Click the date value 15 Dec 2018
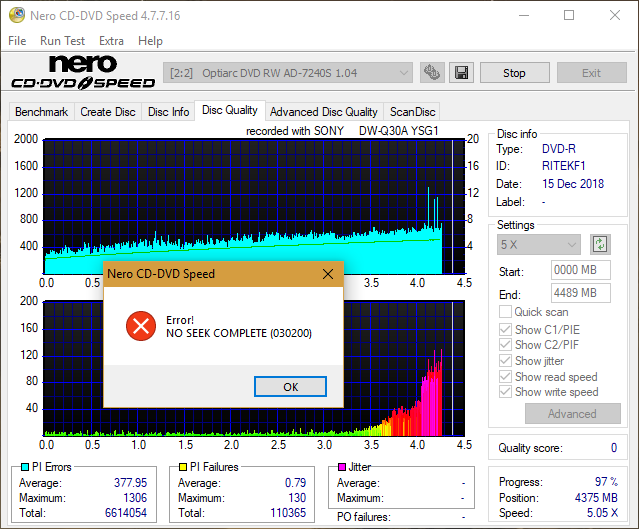Screen dimensions: 639x529 [x=573, y=184]
